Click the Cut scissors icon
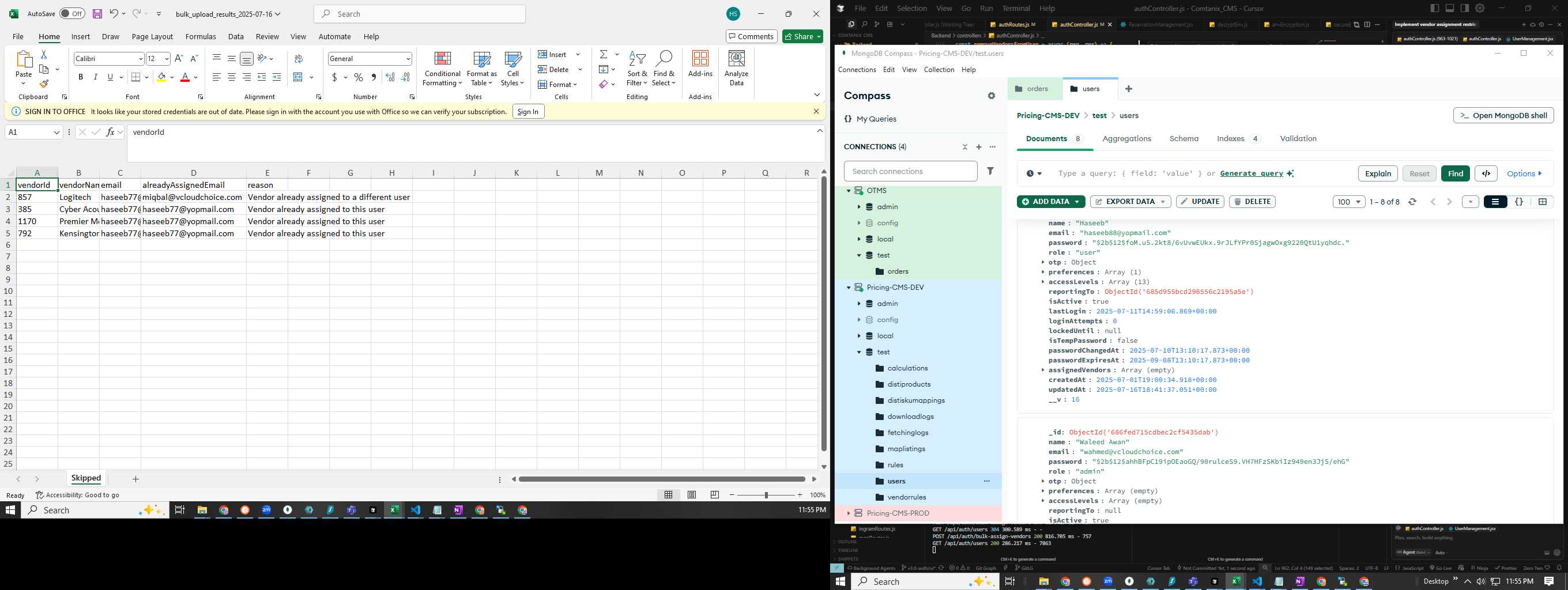This screenshot has width=1568, height=590. (x=44, y=55)
